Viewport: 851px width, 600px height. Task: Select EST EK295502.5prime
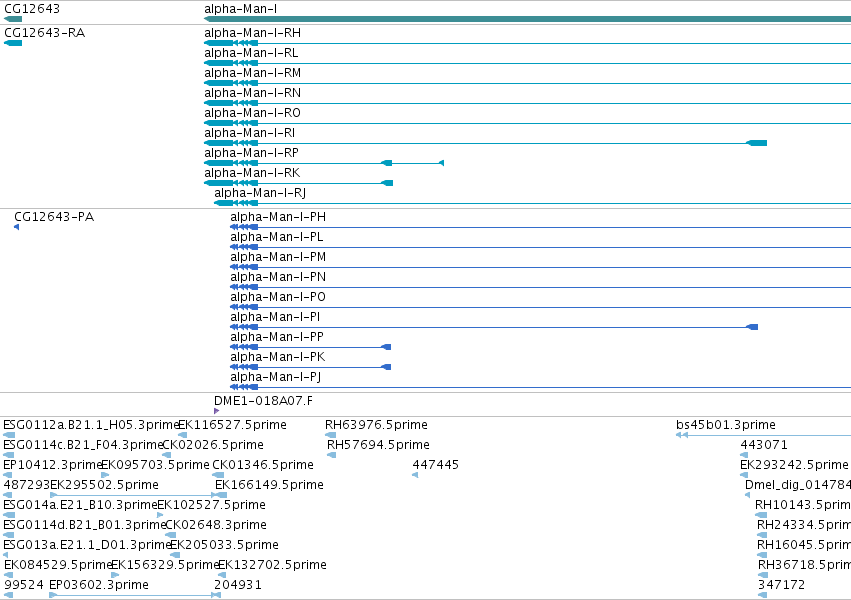104,485
